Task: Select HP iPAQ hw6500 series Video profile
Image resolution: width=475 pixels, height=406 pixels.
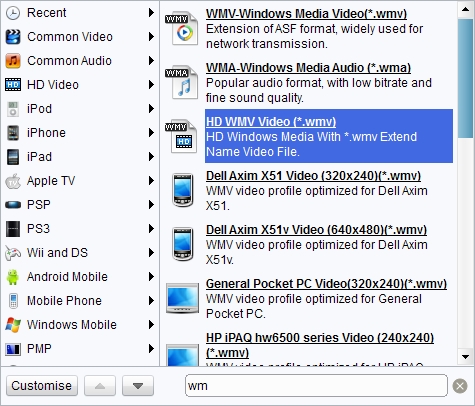Action: pos(320,345)
